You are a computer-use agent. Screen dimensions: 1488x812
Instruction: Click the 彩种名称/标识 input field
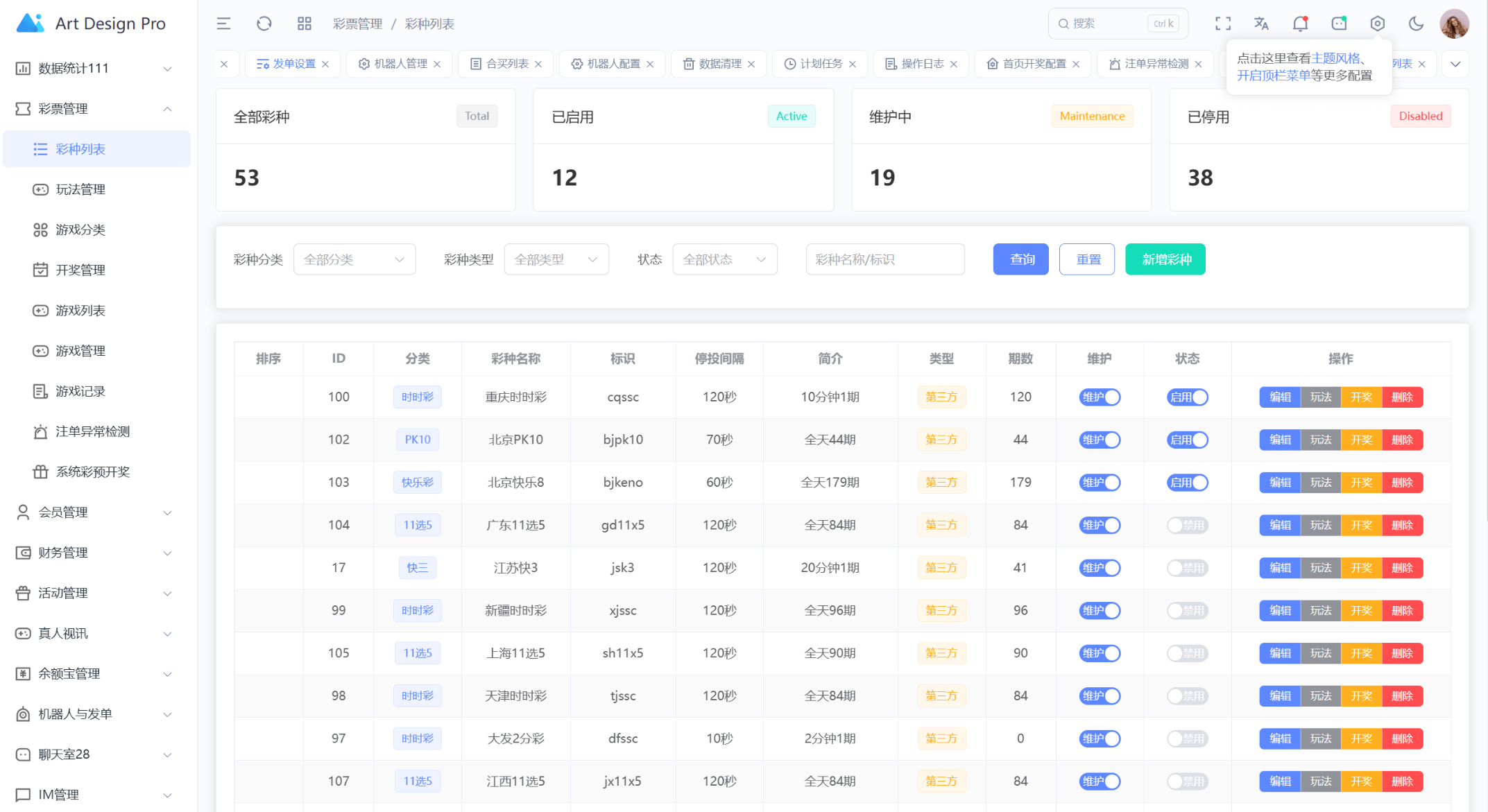[885, 259]
